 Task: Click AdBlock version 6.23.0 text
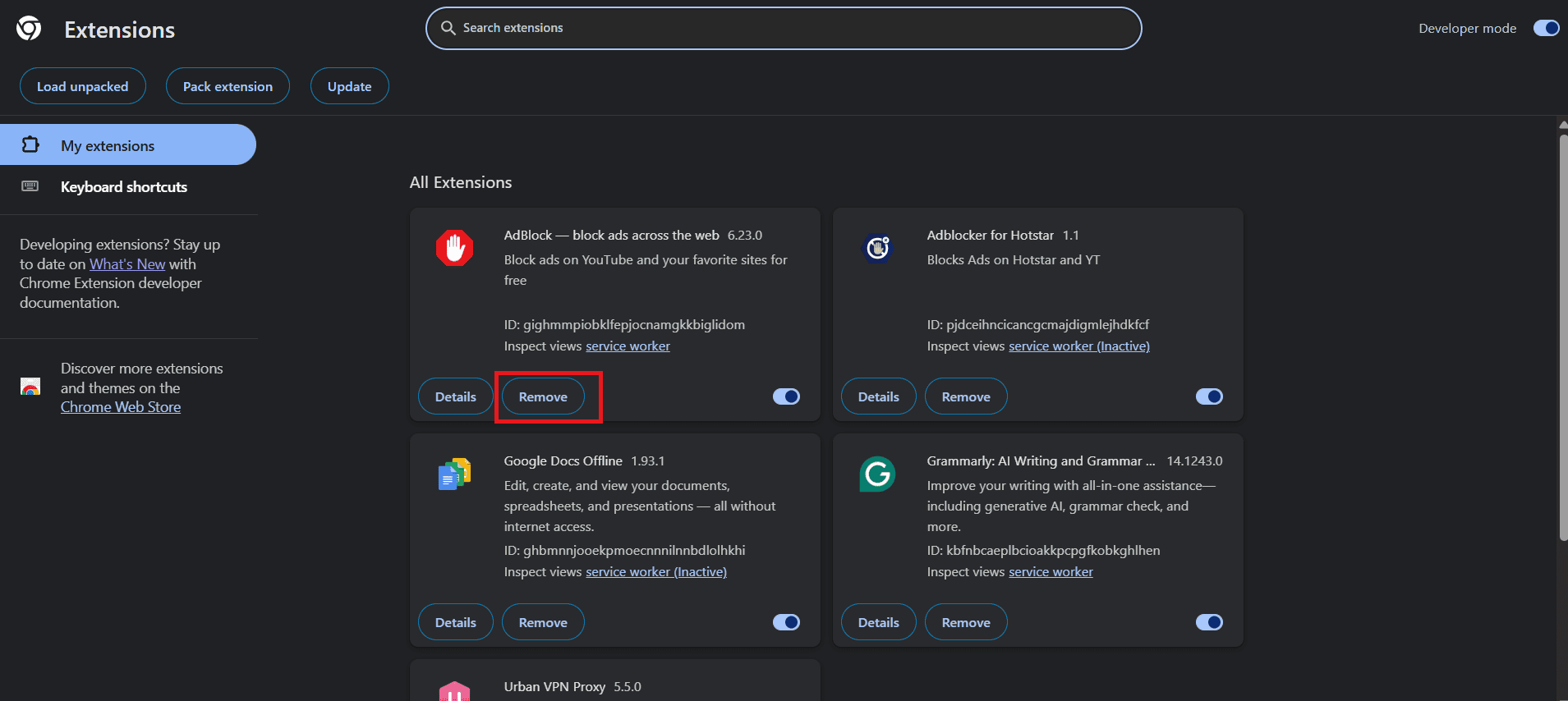click(745, 236)
